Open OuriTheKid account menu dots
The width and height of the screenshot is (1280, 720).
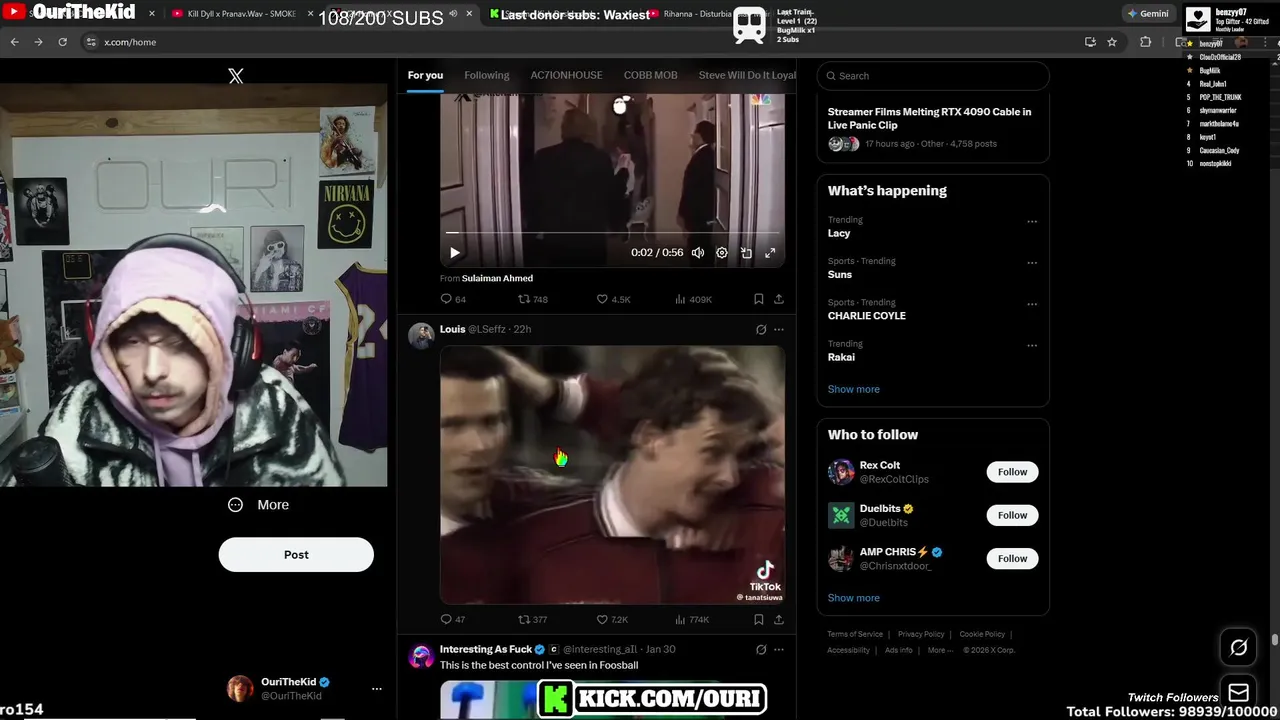point(377,689)
